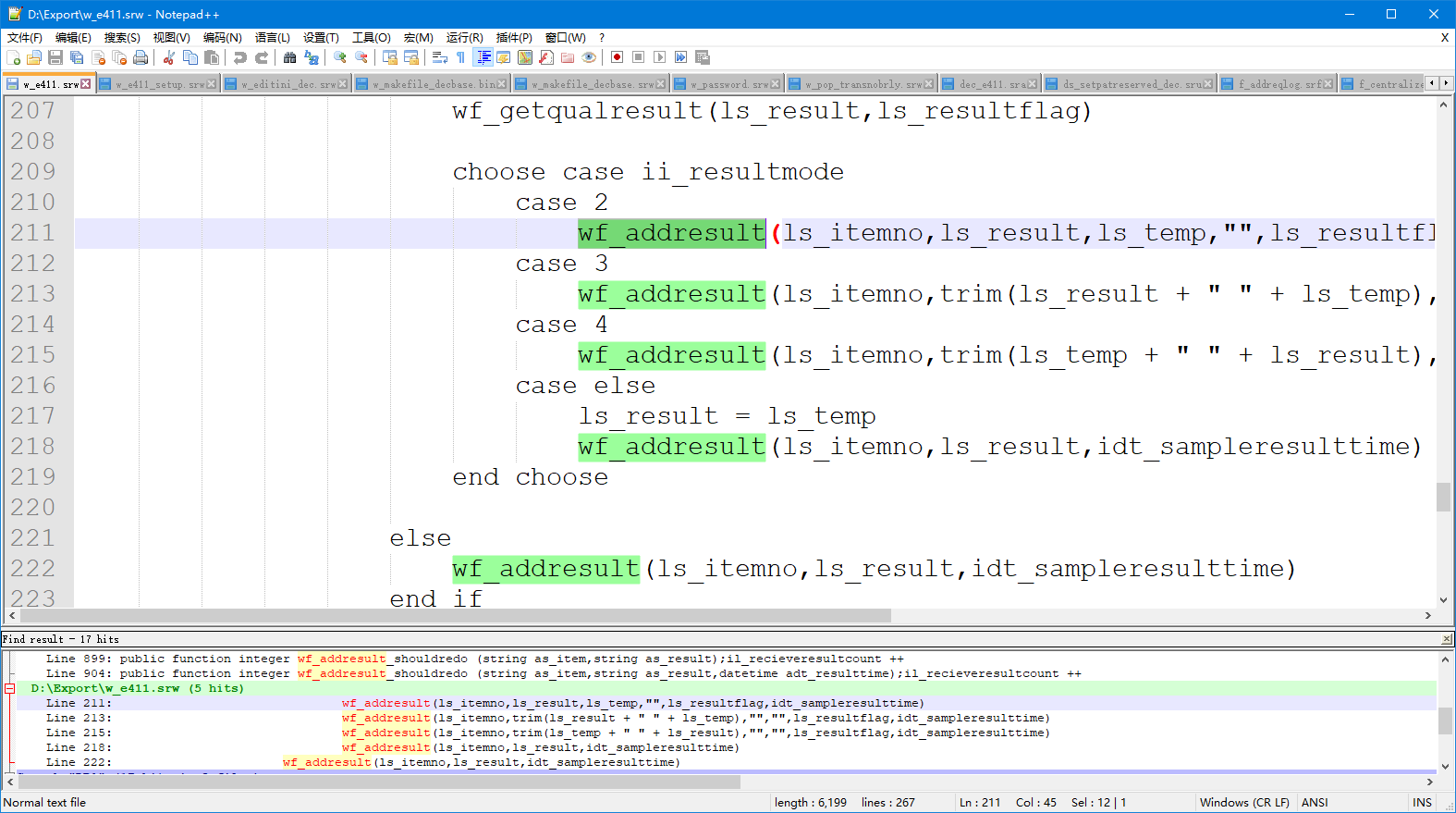
Task: Open the Document Map icon
Action: (x=525, y=57)
